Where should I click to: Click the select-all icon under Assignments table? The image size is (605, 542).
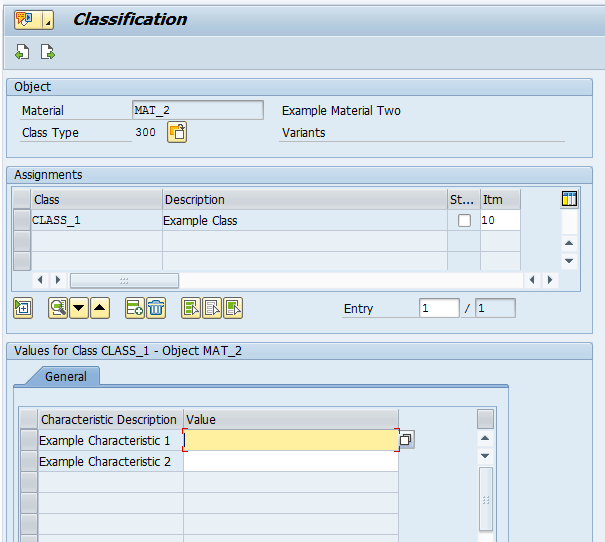click(x=23, y=308)
